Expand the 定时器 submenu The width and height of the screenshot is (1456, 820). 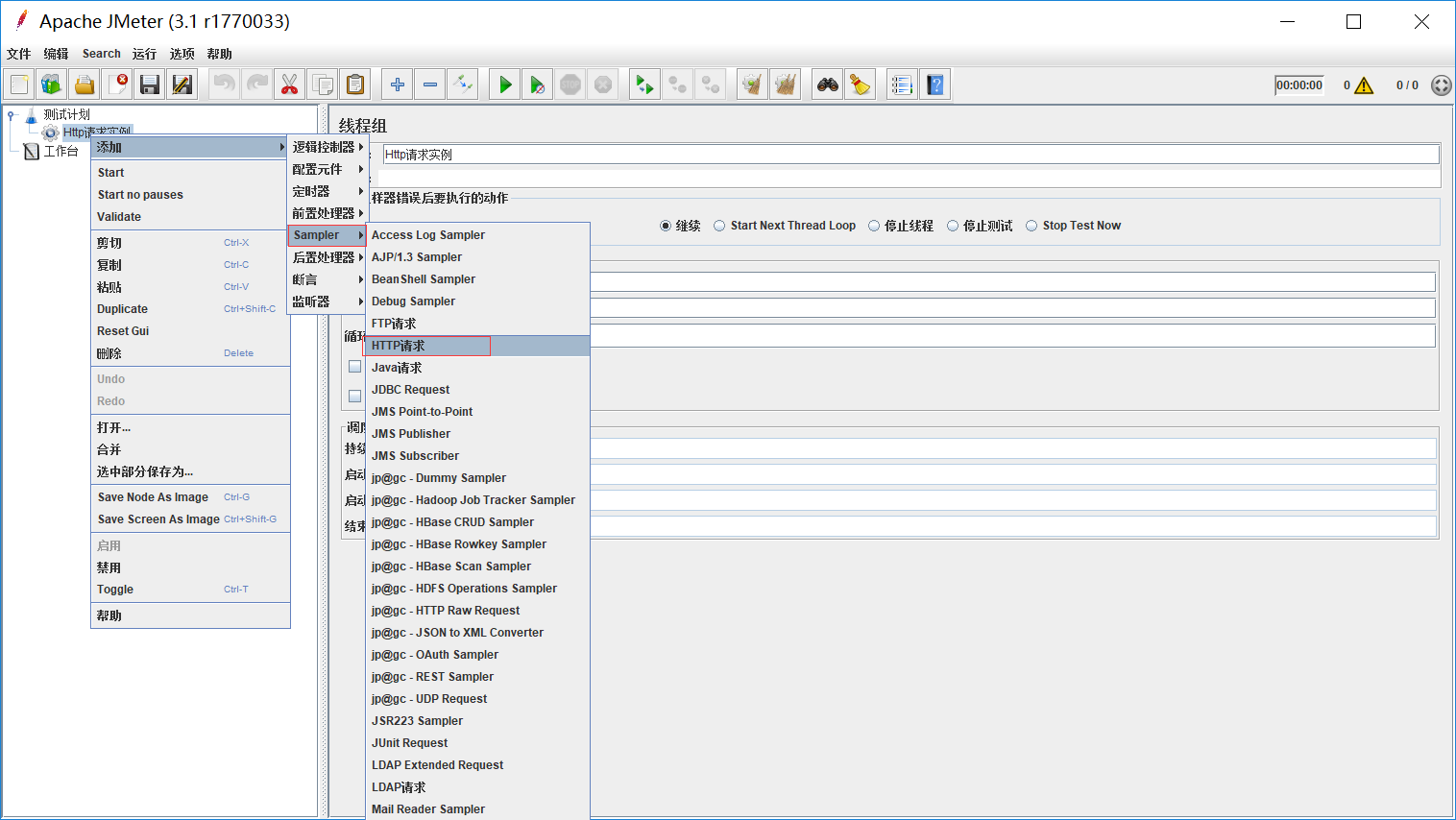tap(328, 191)
